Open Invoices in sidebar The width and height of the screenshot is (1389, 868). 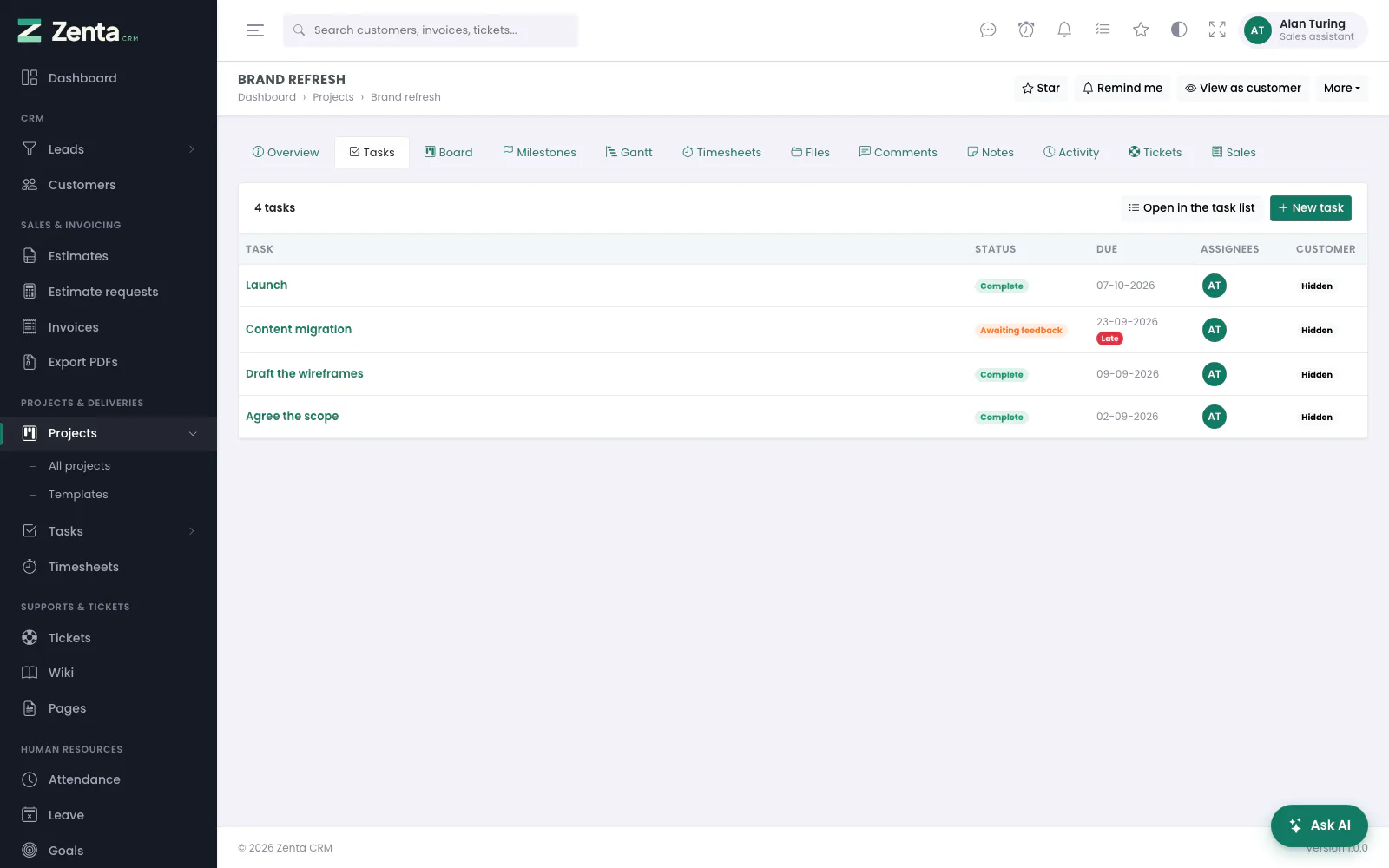(x=109, y=327)
